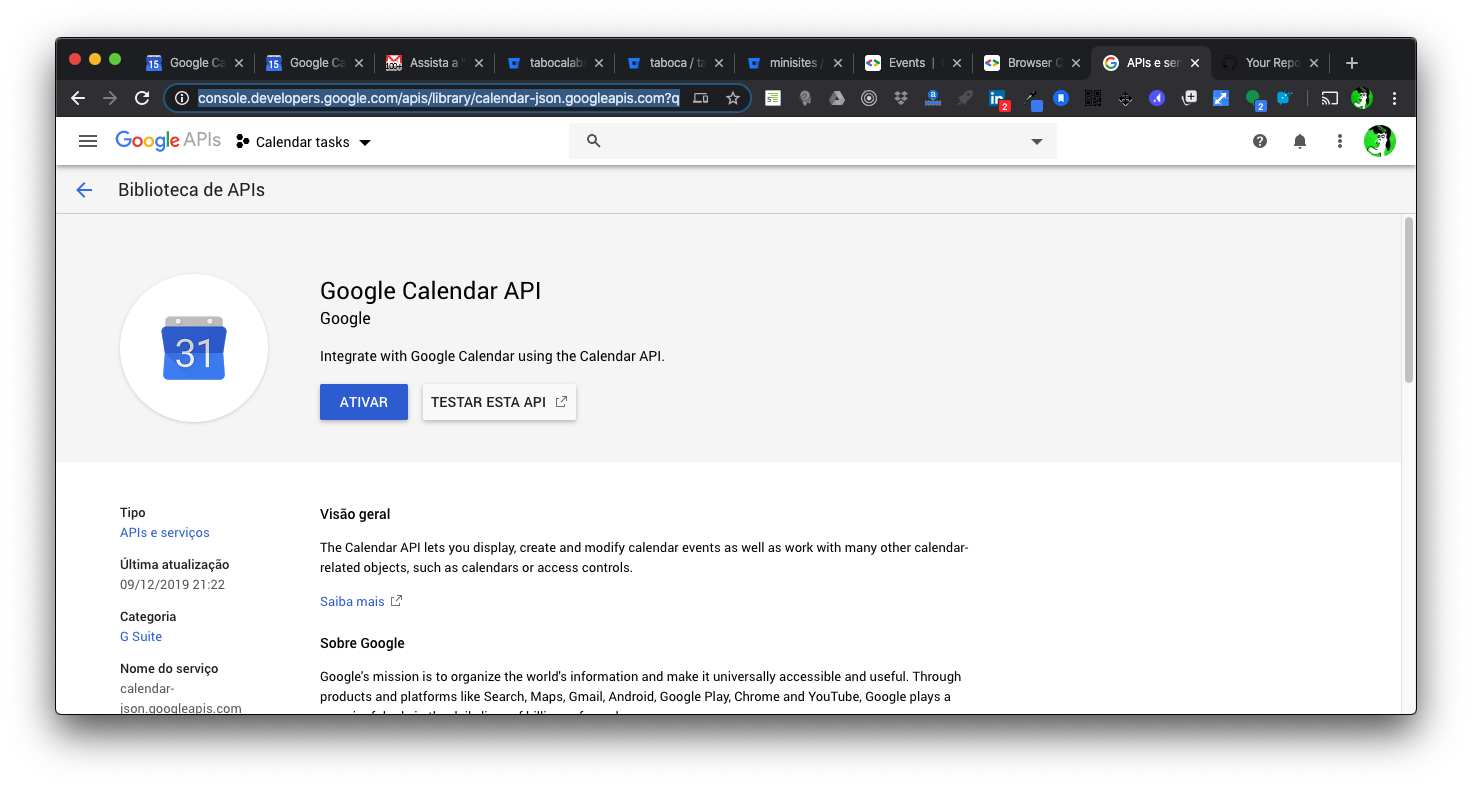Open the APIs e serviços link
The height and width of the screenshot is (788, 1472).
pyautogui.click(x=165, y=533)
